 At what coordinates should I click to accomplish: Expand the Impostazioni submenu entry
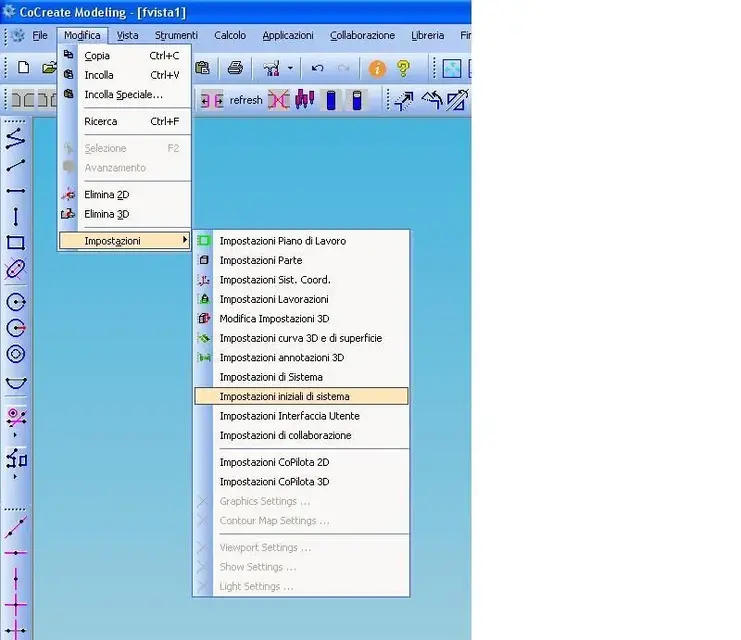[x=125, y=241]
